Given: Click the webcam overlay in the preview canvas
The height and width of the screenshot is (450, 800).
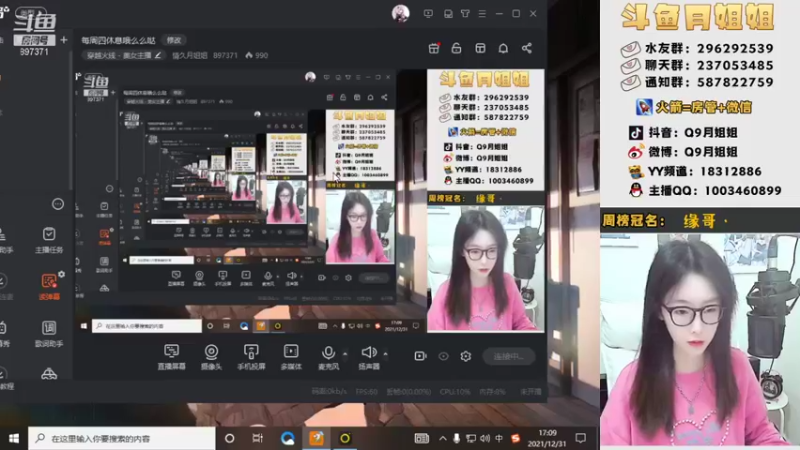Looking at the screenshot, I should [x=485, y=268].
